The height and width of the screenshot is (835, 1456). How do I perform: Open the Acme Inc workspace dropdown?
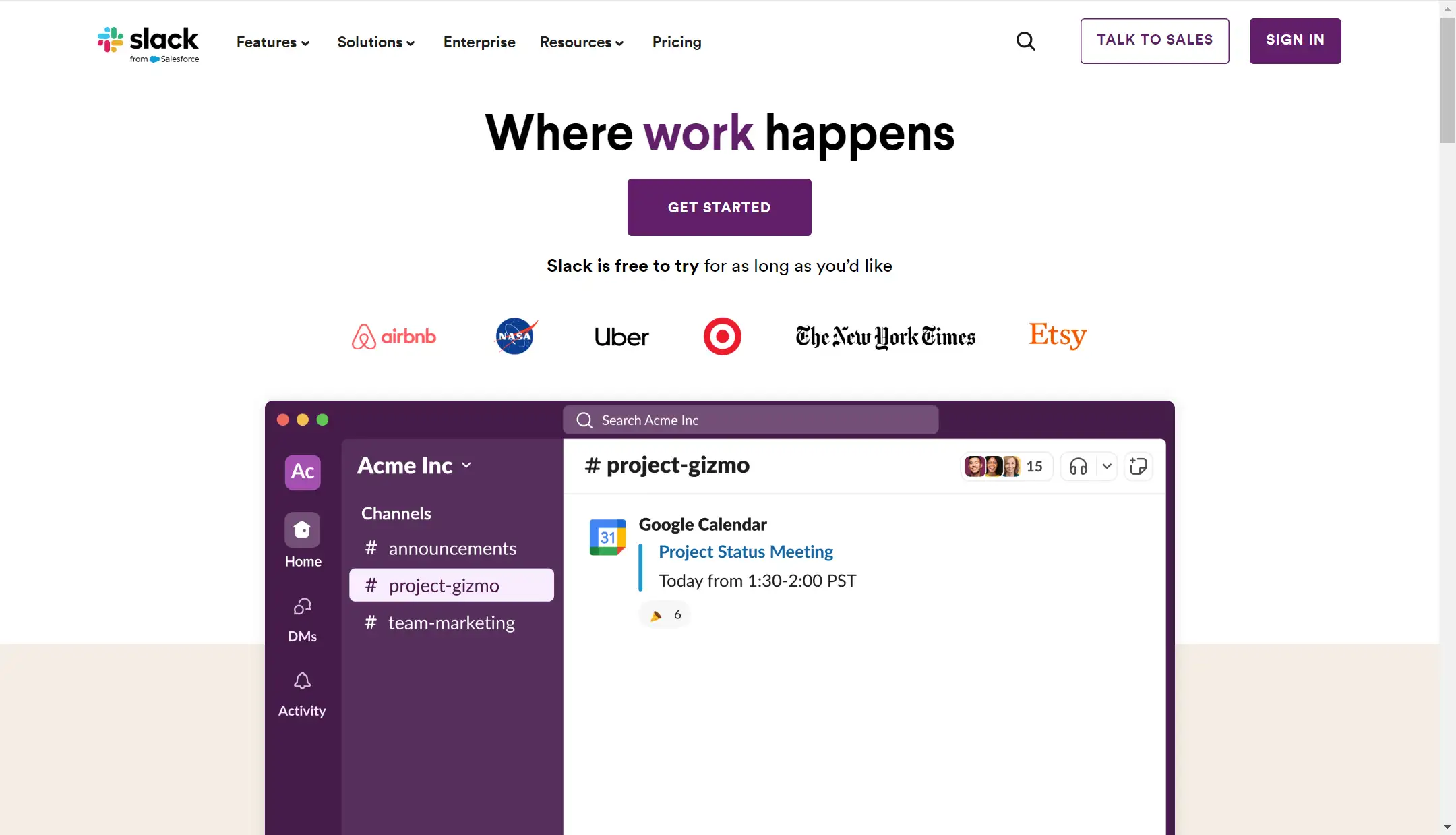click(414, 465)
